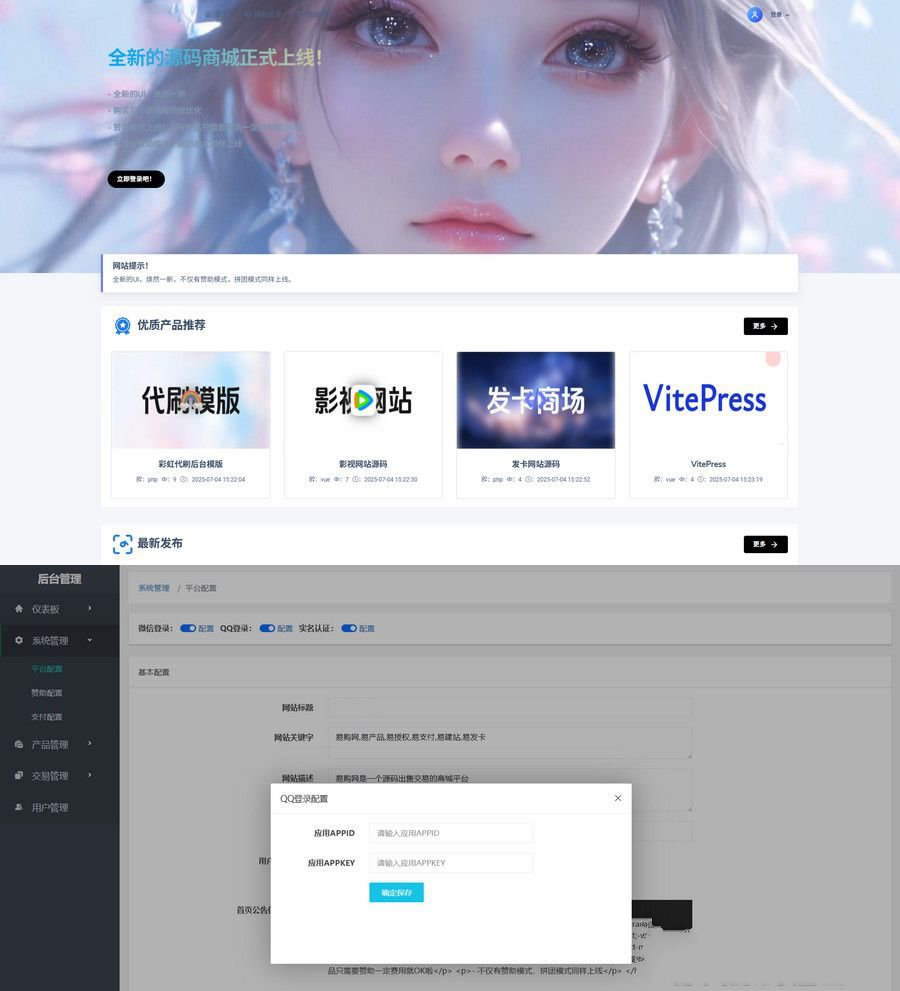Open the 登录 dropdown at top right
This screenshot has width=900, height=991.
click(779, 15)
